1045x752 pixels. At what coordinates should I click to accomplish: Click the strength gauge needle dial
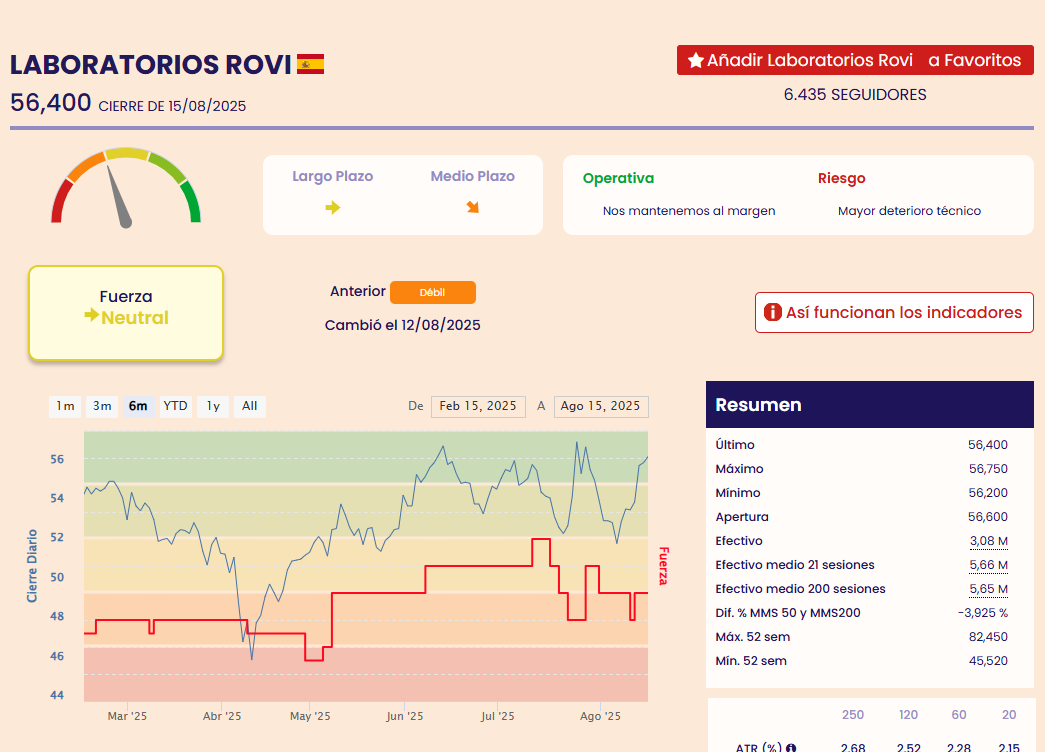(x=126, y=187)
